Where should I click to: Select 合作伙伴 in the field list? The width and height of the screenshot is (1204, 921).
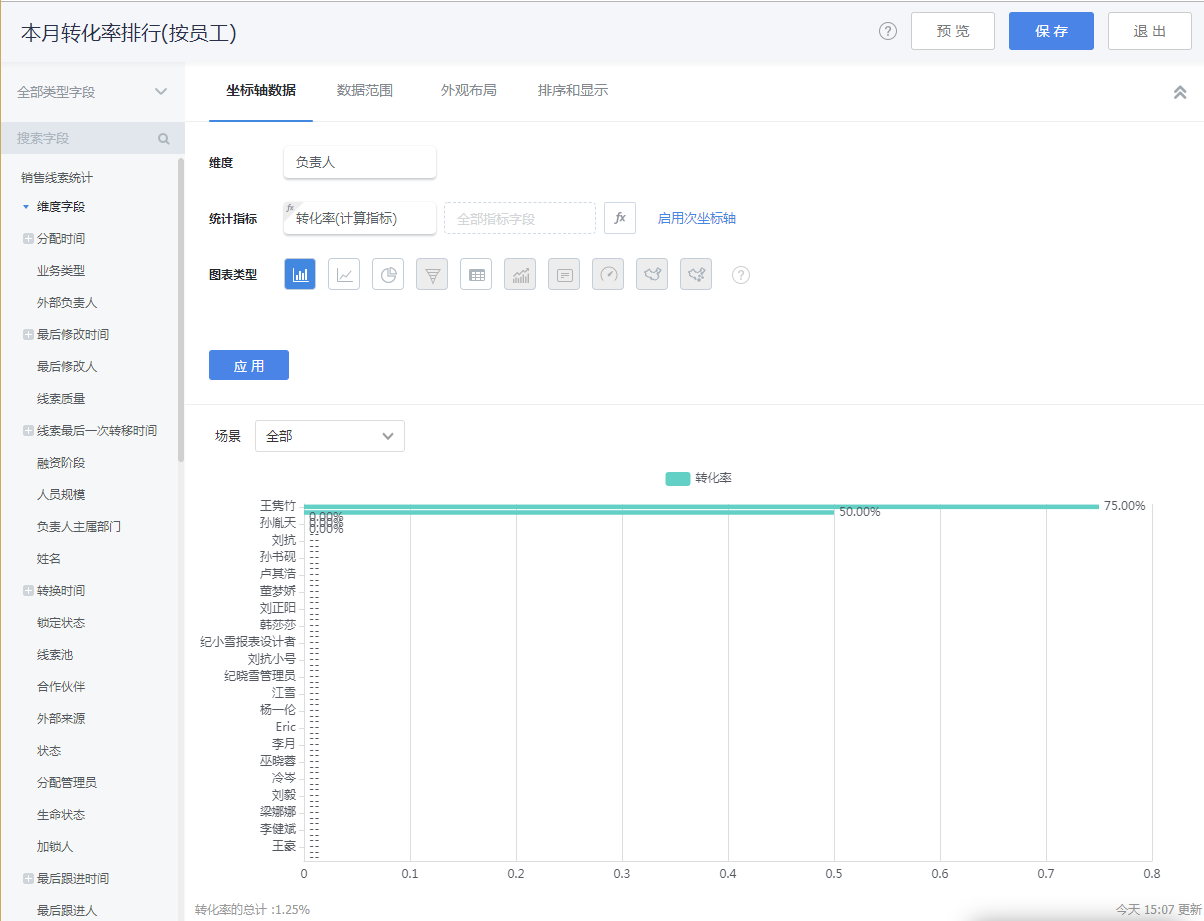point(61,686)
